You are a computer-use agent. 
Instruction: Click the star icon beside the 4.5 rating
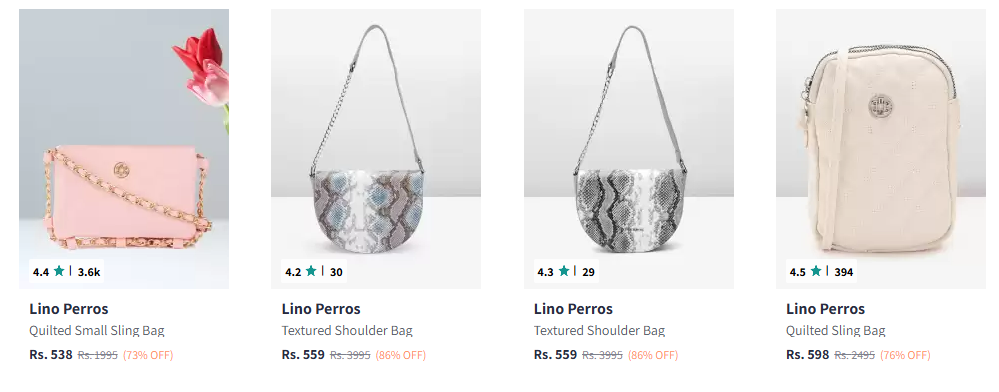(816, 271)
